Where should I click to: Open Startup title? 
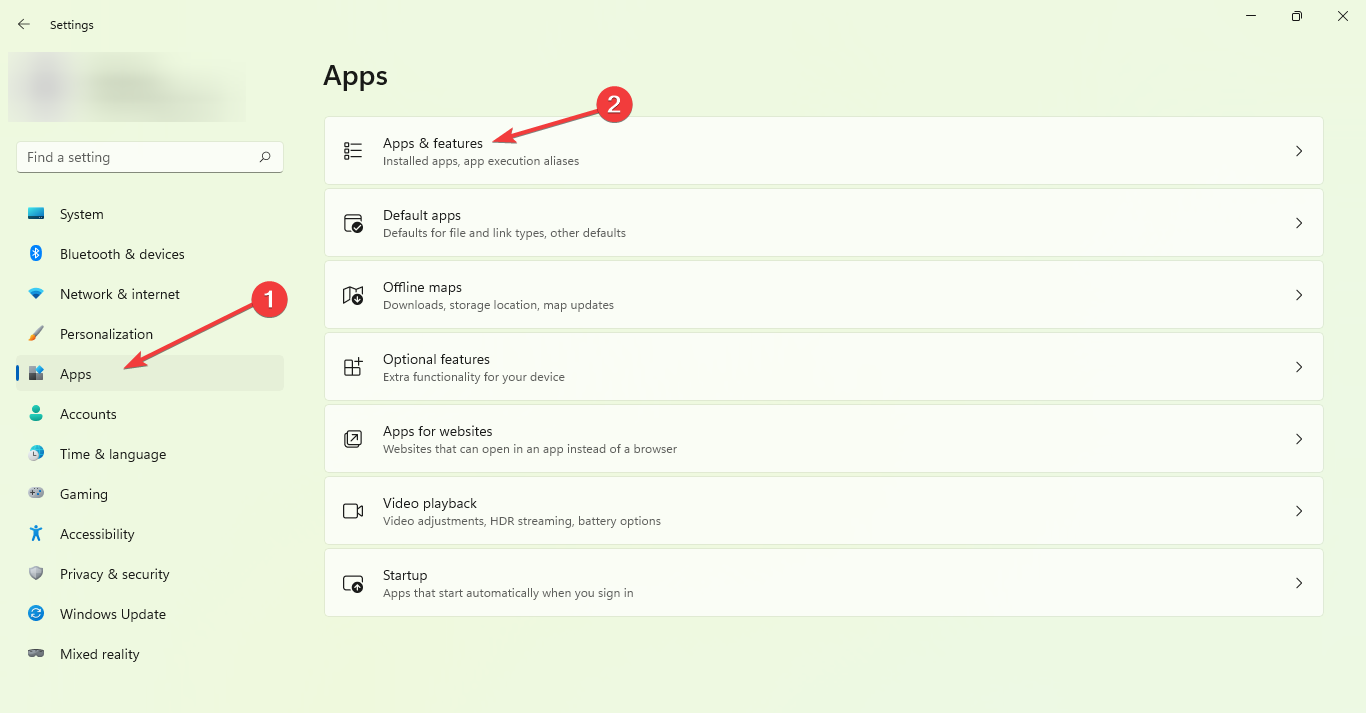coord(405,575)
